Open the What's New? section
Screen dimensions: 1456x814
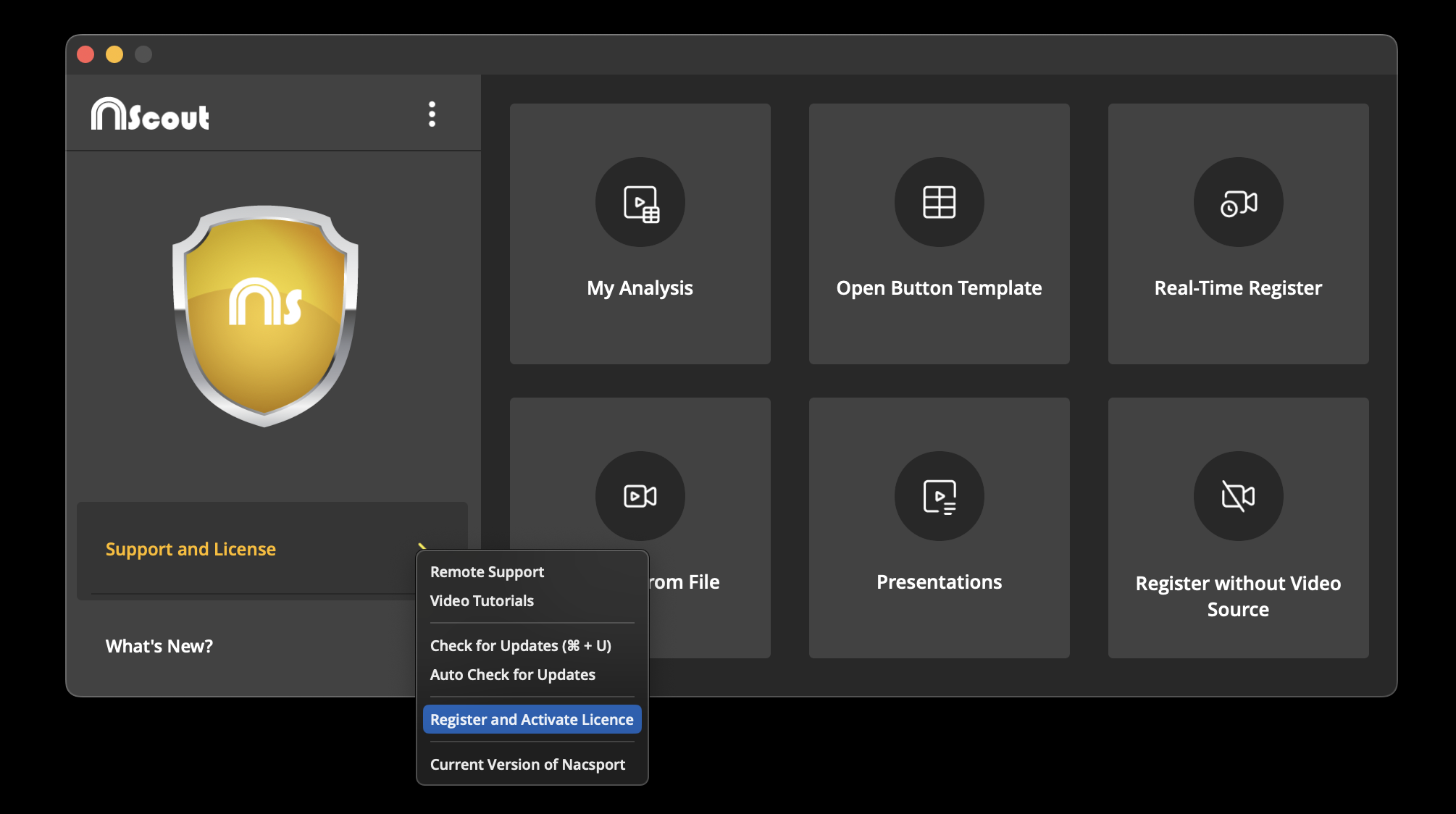[159, 646]
